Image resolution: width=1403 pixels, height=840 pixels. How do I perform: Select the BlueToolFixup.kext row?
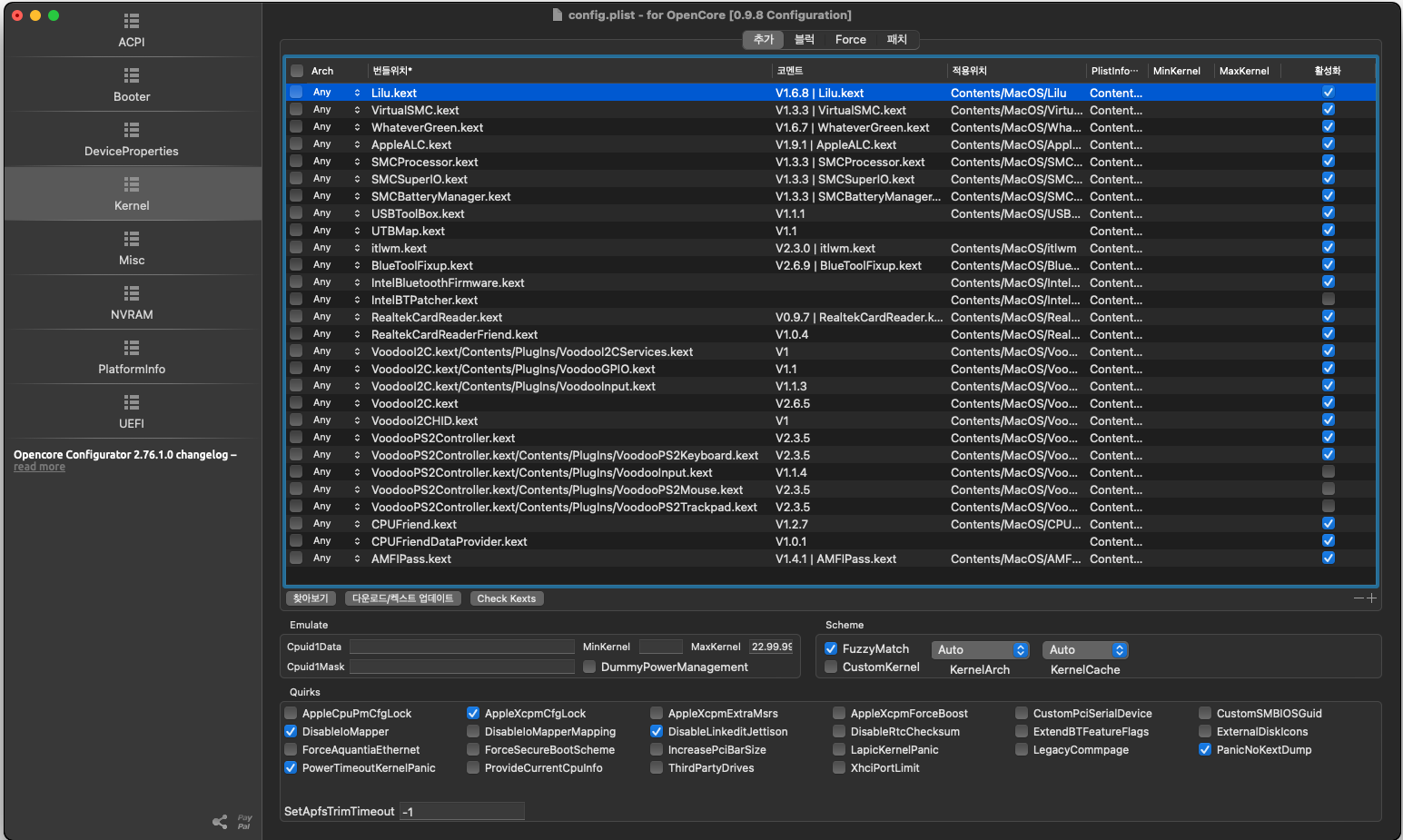click(831, 265)
